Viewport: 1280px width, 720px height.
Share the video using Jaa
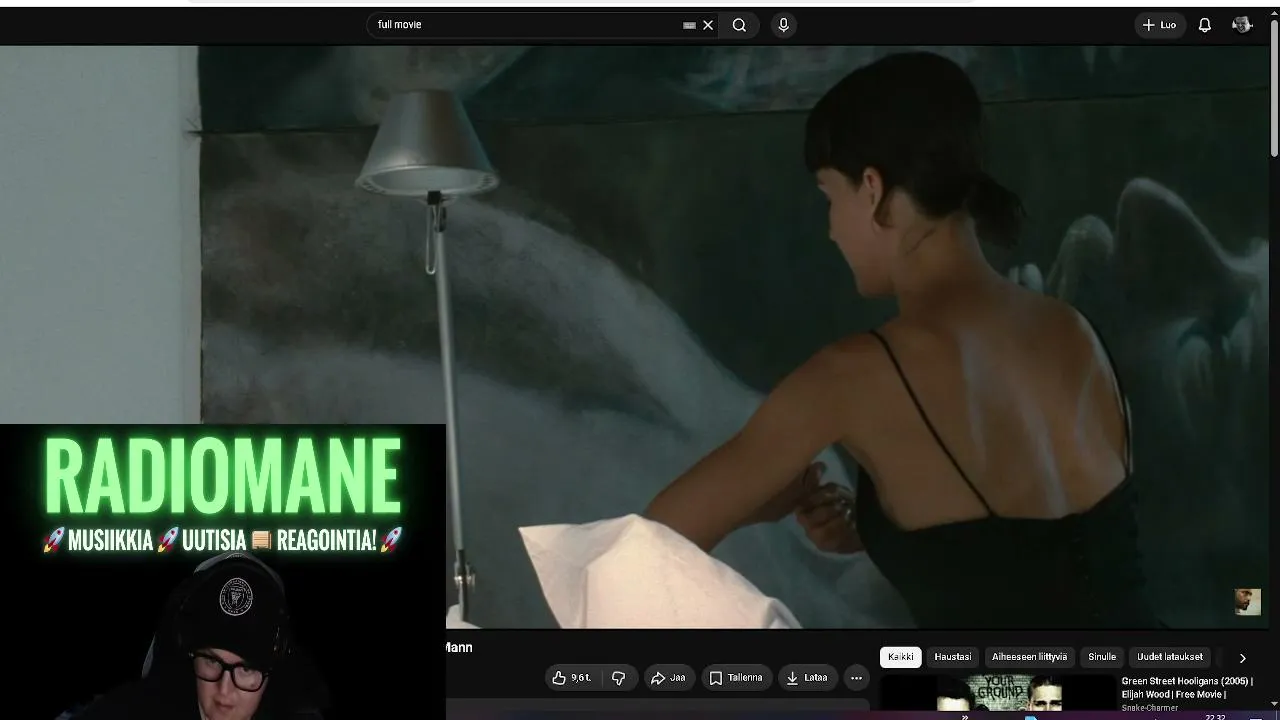[x=668, y=678]
